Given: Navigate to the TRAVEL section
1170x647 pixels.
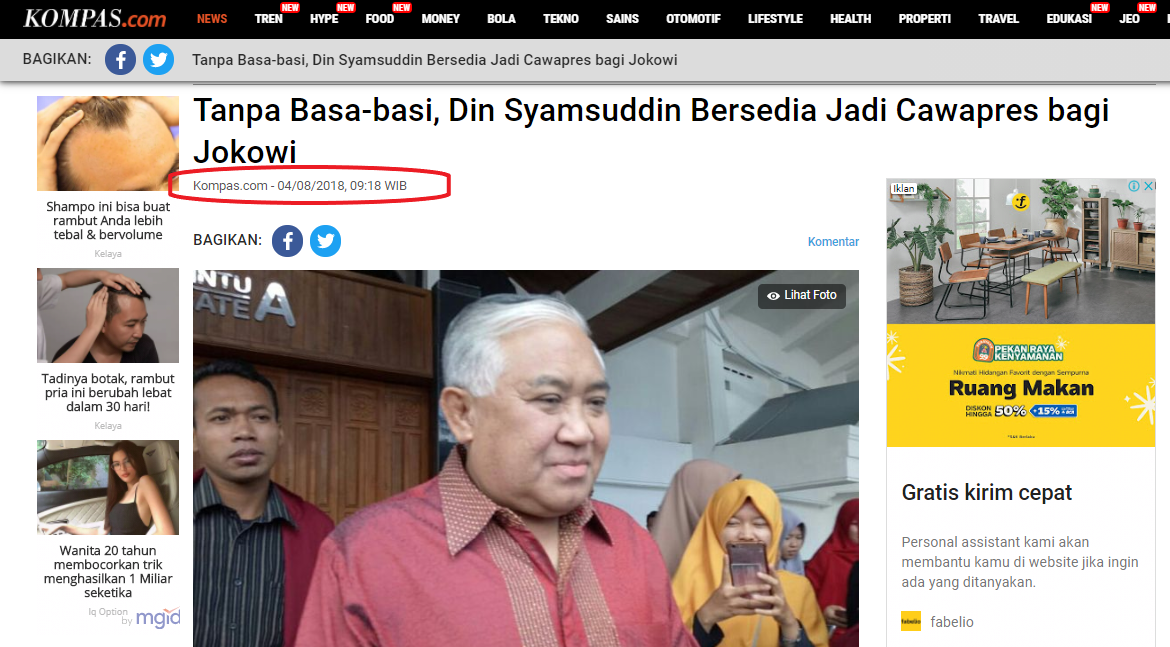Looking at the screenshot, I should click(998, 19).
